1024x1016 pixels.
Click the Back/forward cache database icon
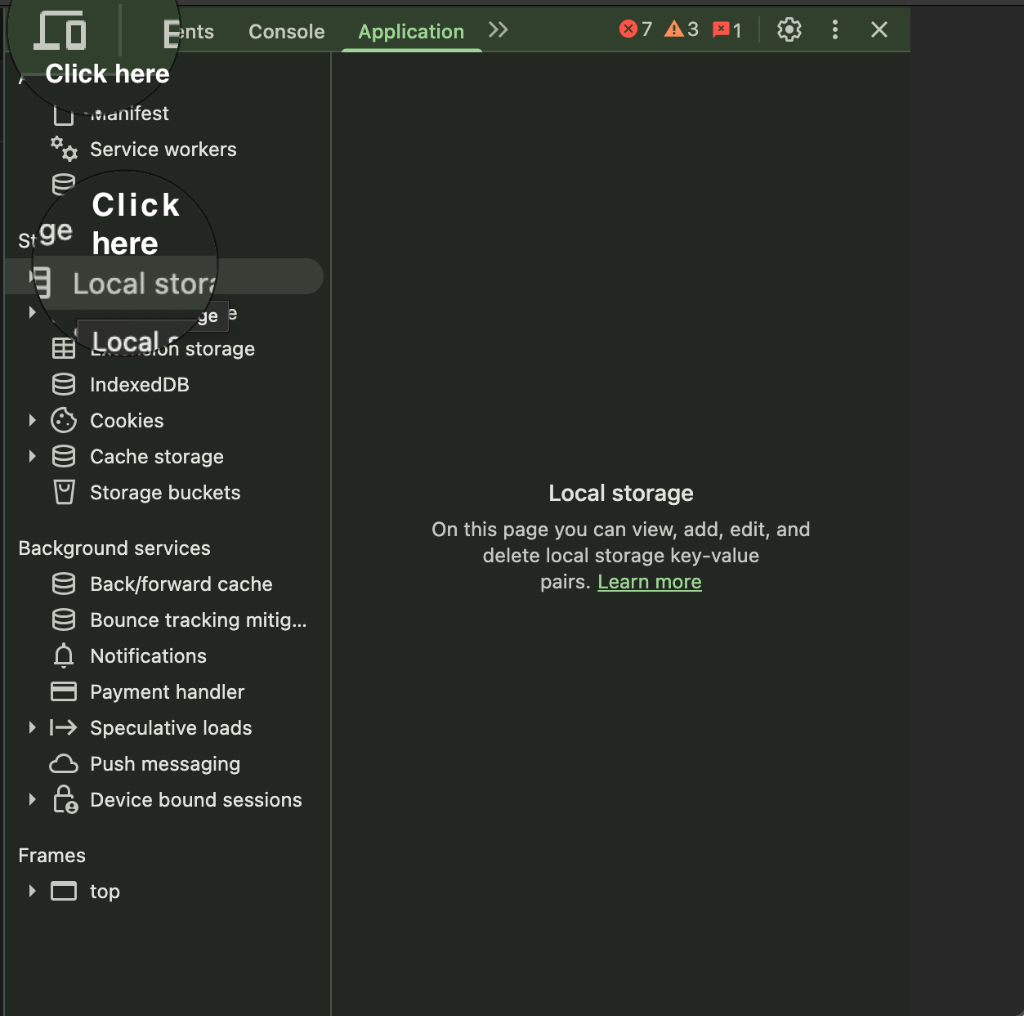(x=63, y=584)
